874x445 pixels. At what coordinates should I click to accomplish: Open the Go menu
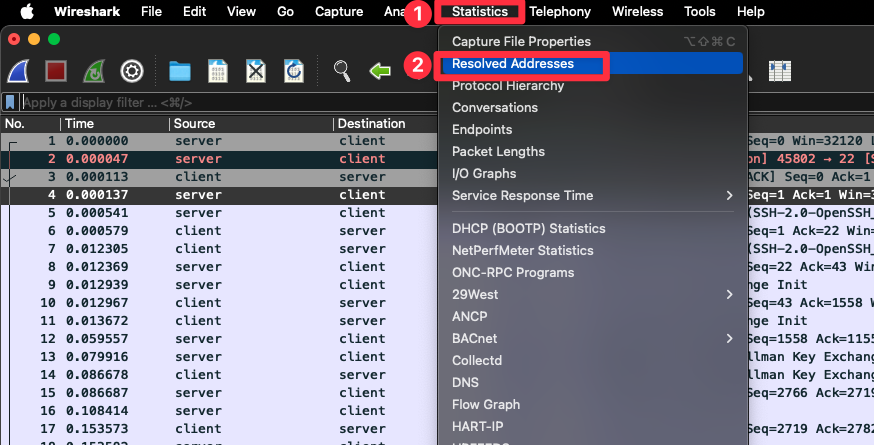click(285, 12)
